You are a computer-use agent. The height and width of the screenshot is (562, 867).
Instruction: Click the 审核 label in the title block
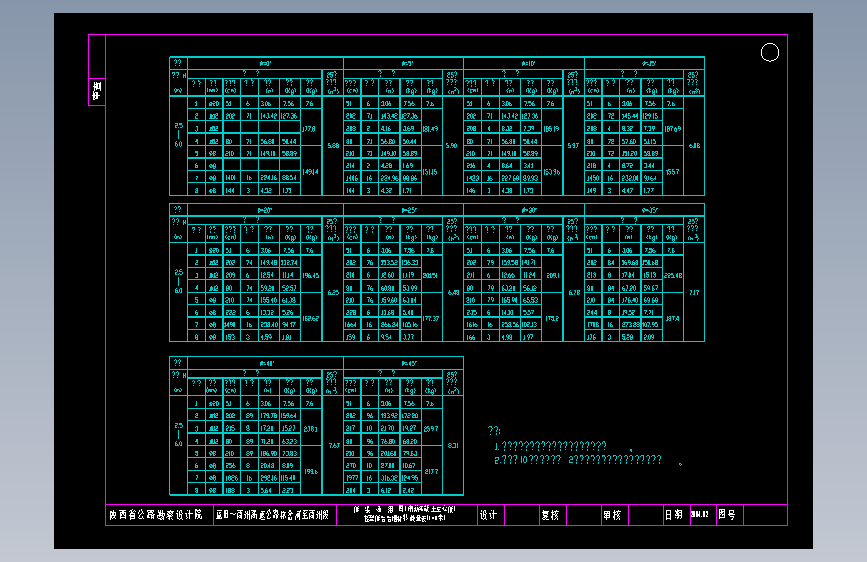pos(612,515)
